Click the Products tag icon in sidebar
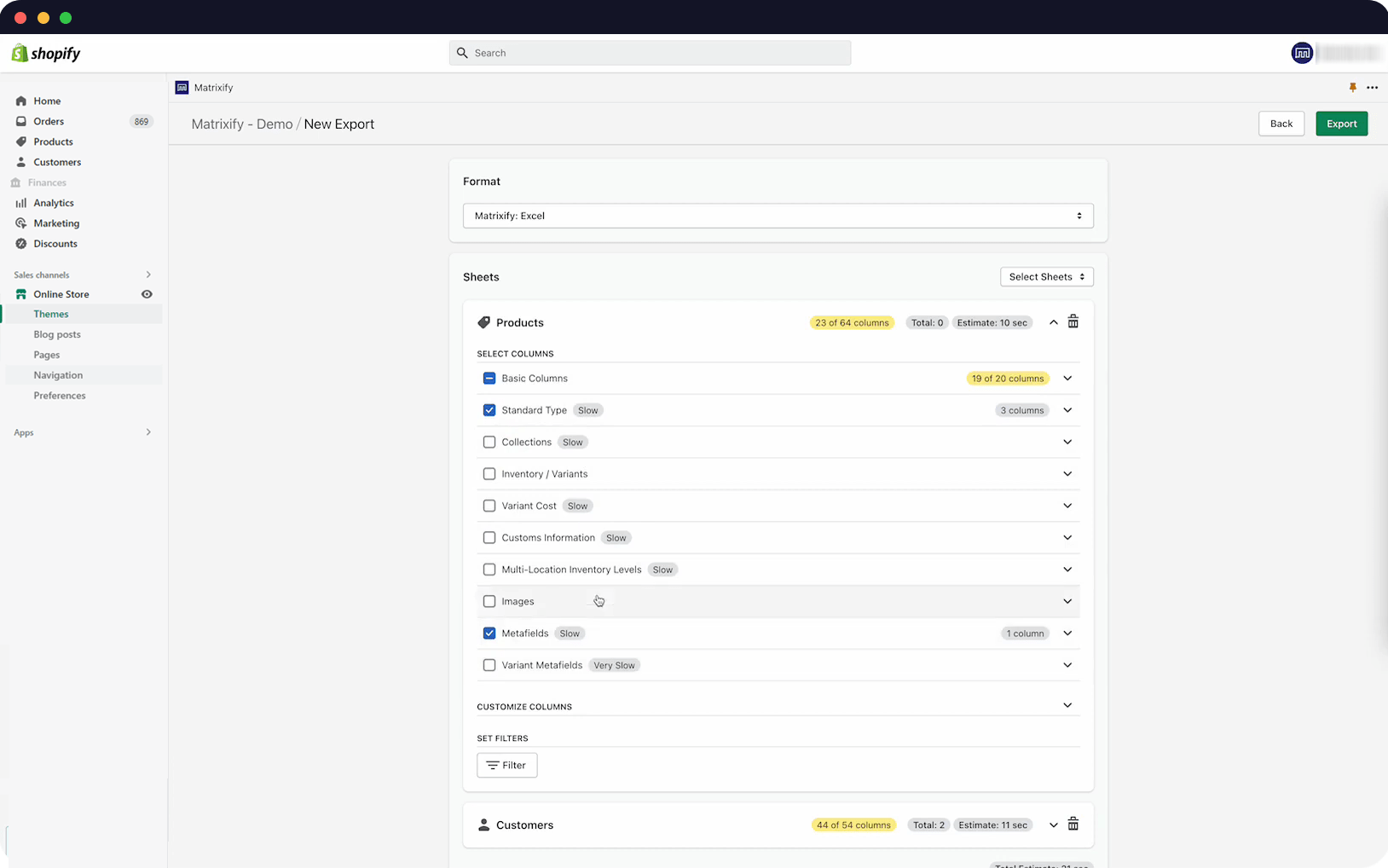Image resolution: width=1388 pixels, height=868 pixels. tap(21, 142)
